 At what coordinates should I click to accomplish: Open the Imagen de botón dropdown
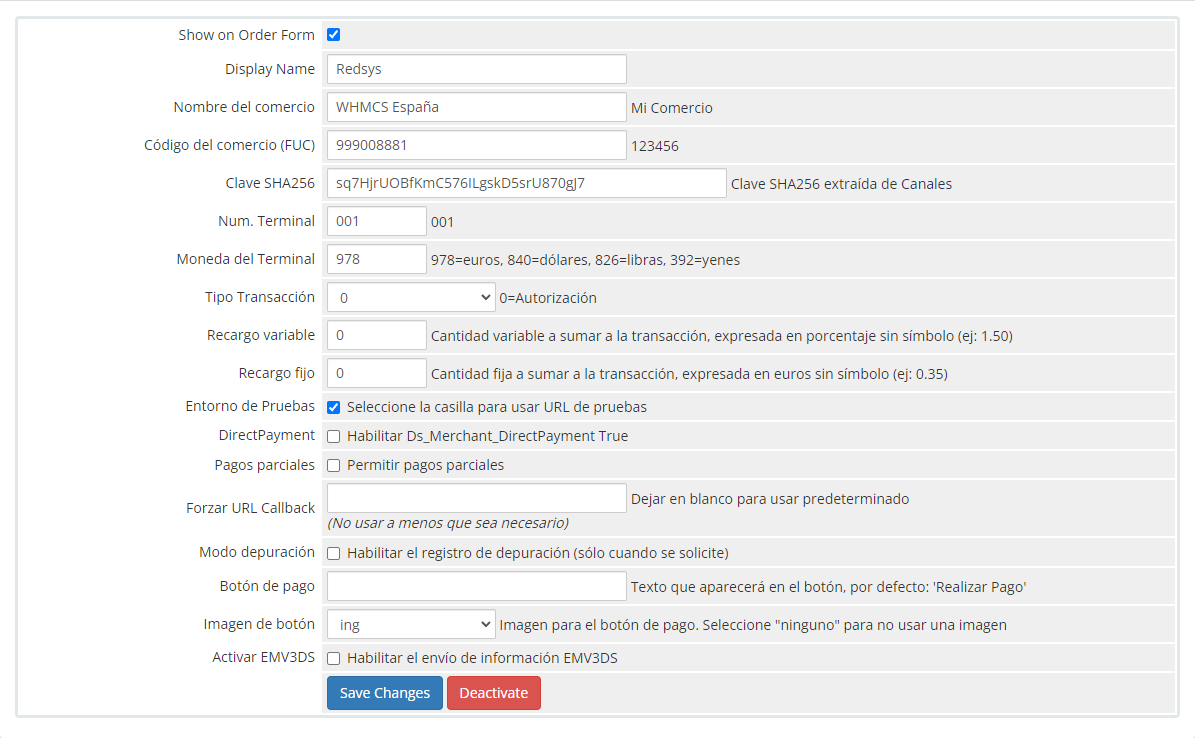411,625
